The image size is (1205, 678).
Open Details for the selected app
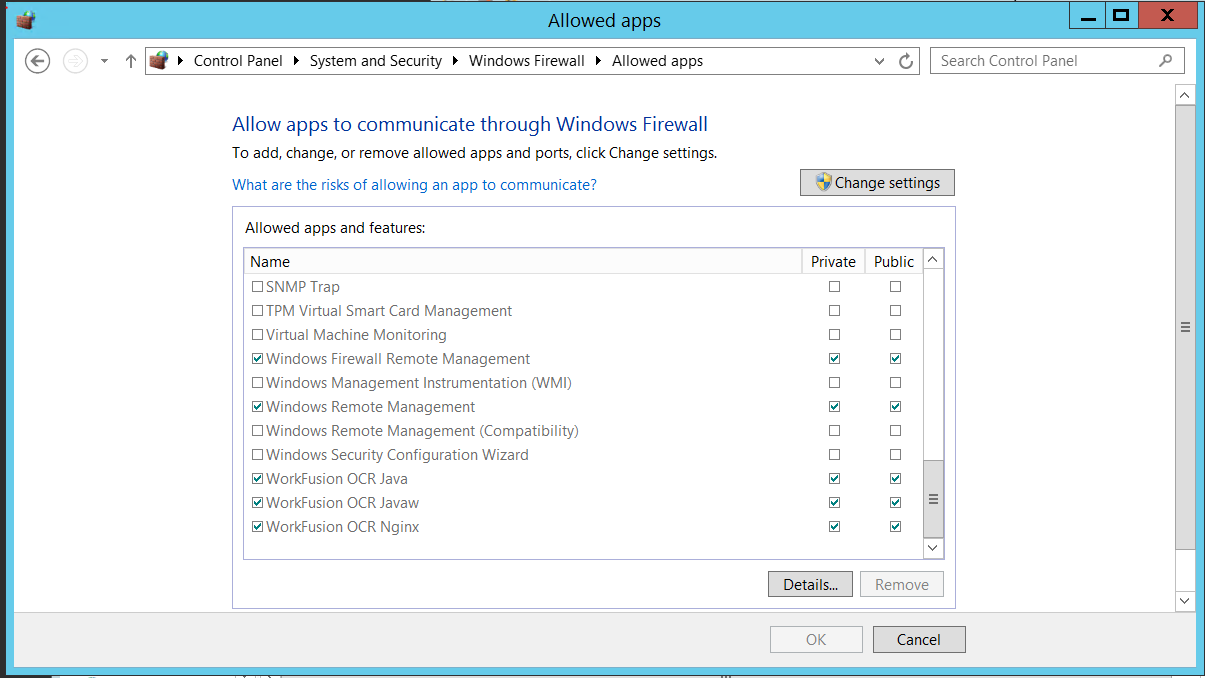pos(810,585)
